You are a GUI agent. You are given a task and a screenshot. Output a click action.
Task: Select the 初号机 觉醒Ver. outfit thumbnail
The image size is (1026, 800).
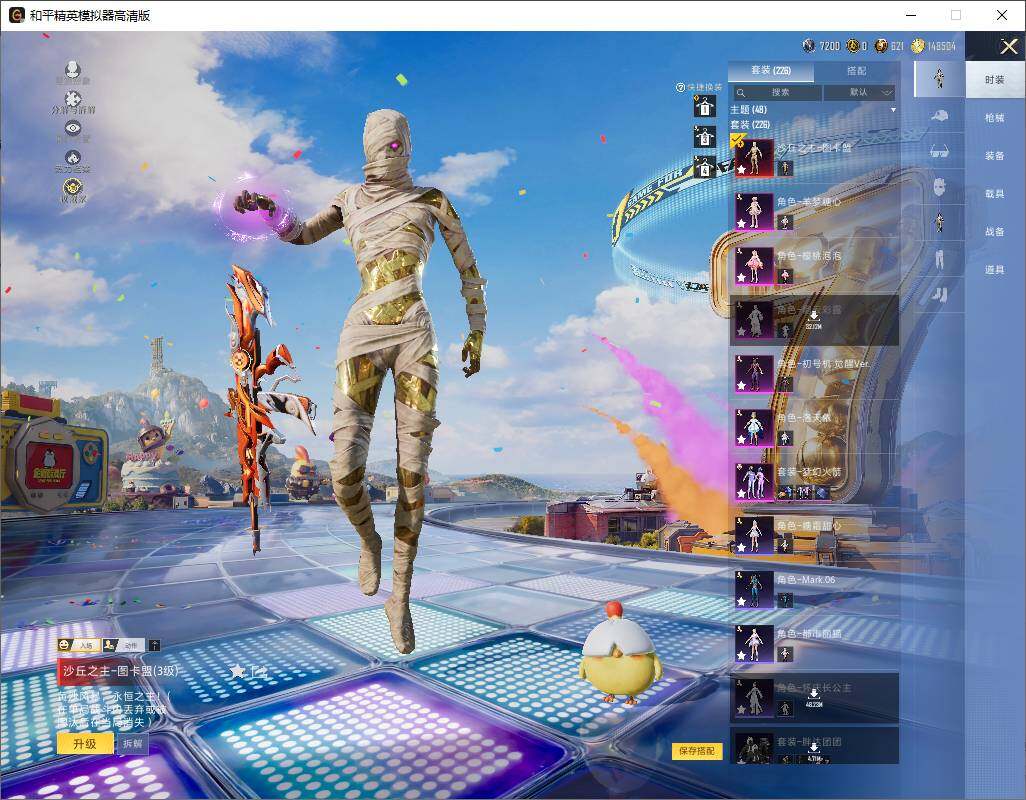[x=754, y=374]
